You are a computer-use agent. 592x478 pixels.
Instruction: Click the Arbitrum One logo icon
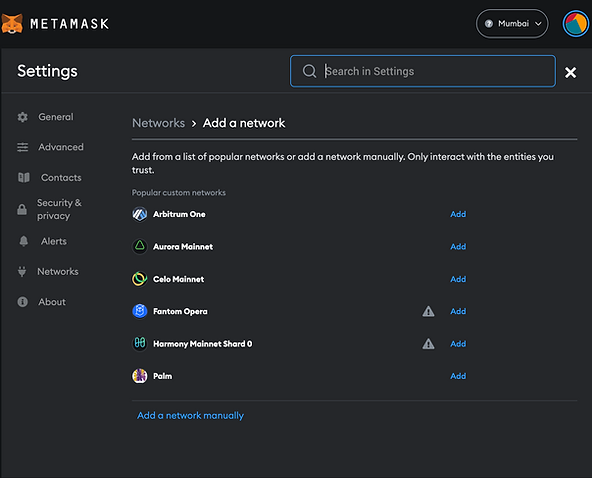coord(139,214)
